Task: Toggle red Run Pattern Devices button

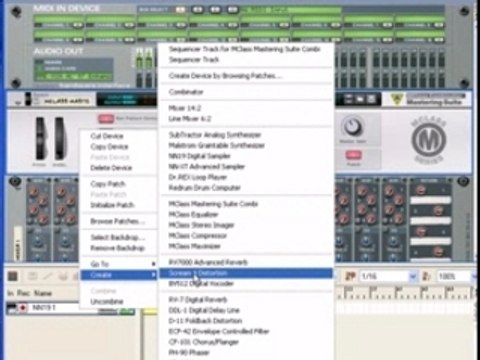Action: click(106, 119)
